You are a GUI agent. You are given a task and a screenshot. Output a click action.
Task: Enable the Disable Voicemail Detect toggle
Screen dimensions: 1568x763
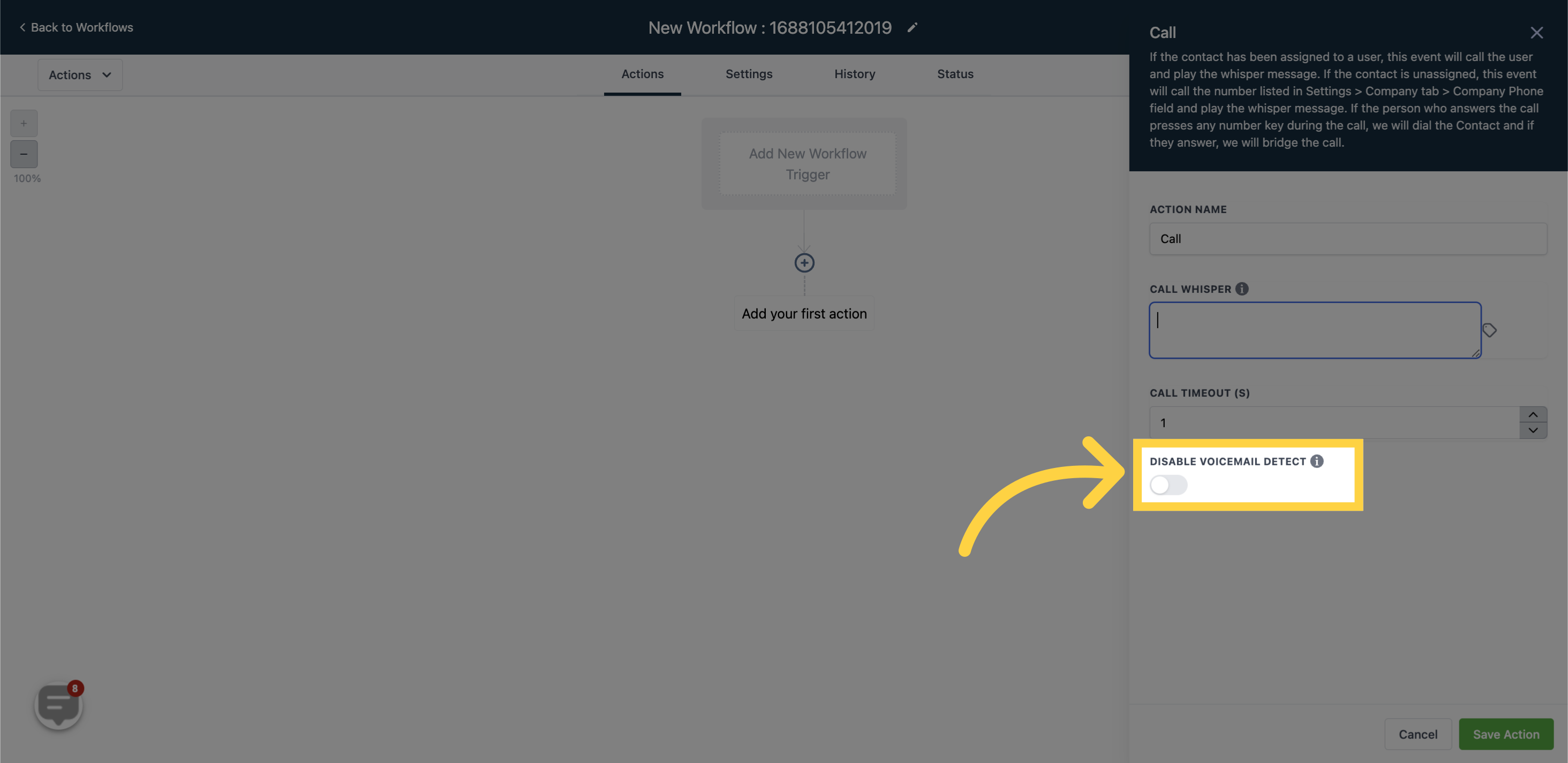pos(1168,486)
